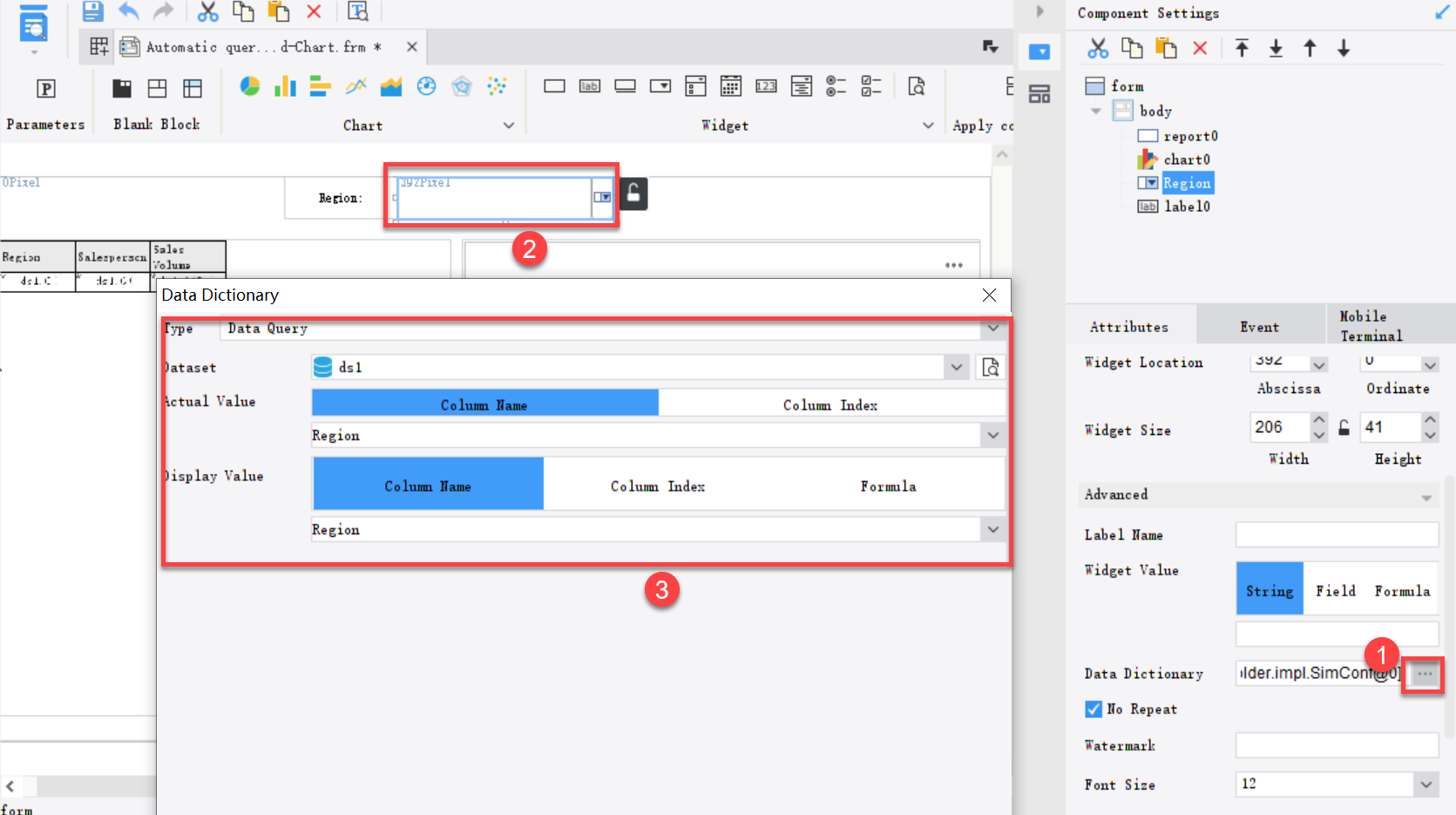Select chart0 in the component tree

click(x=1186, y=160)
